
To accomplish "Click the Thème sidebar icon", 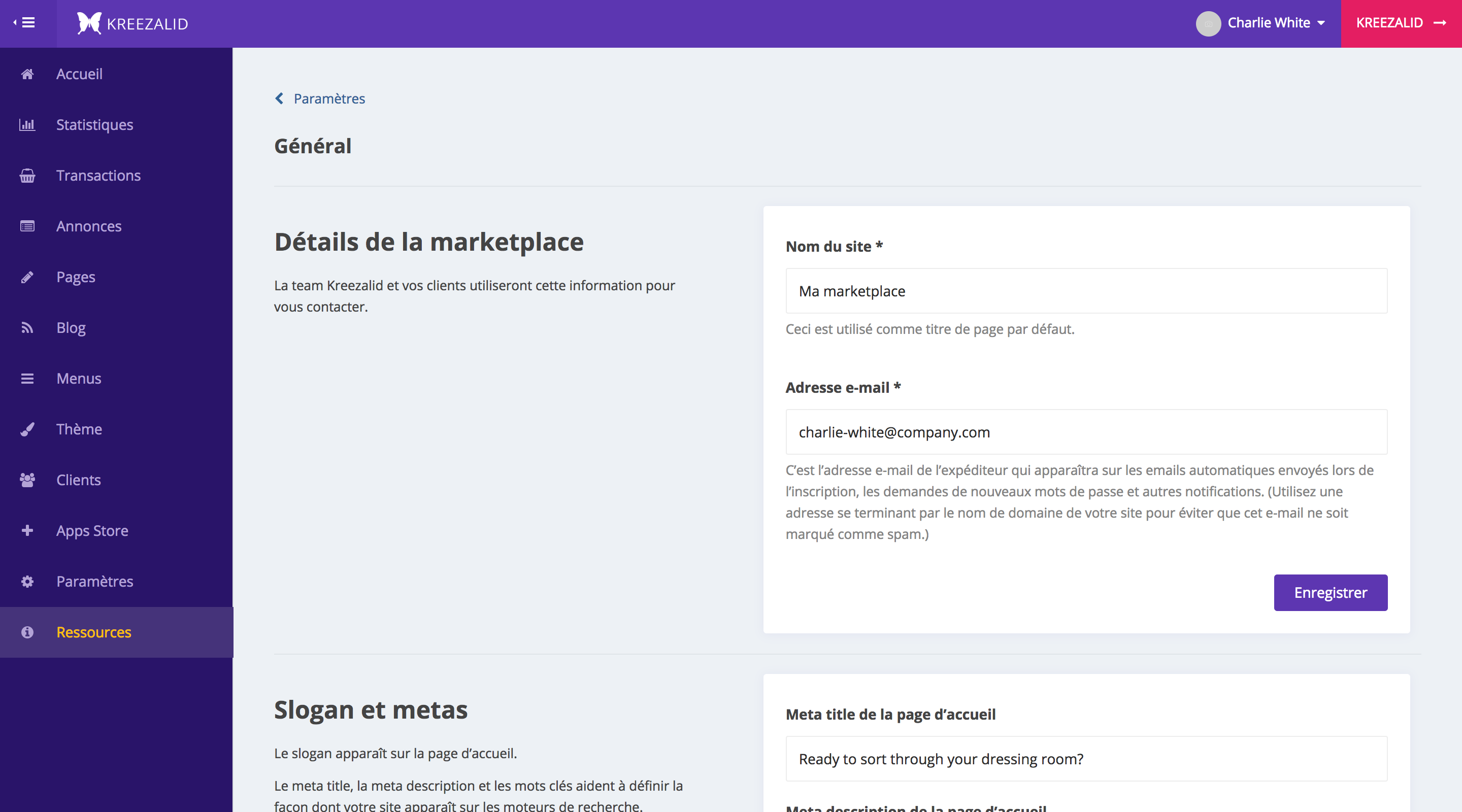I will point(27,428).
